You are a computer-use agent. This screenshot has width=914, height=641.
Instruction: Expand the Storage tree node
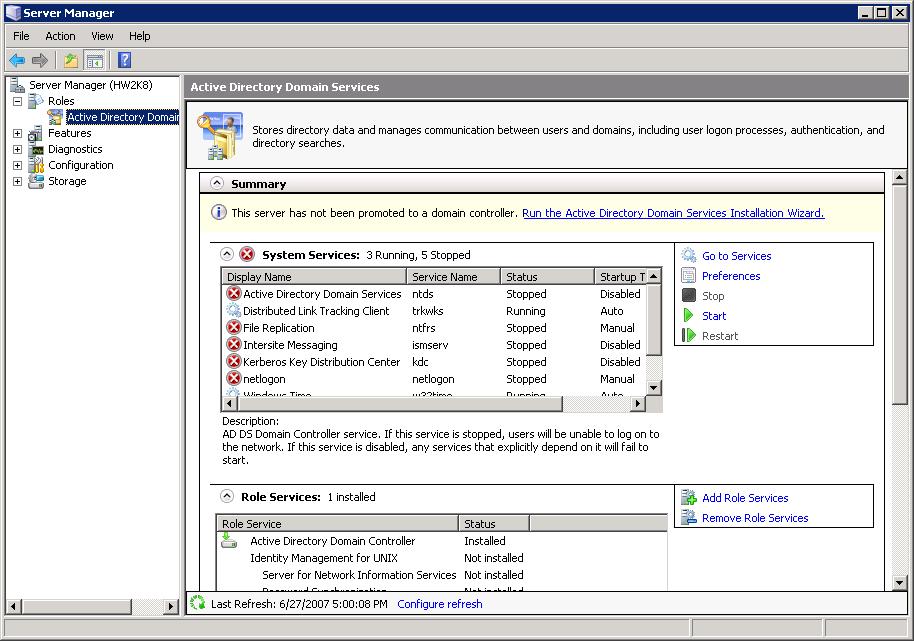(17, 181)
